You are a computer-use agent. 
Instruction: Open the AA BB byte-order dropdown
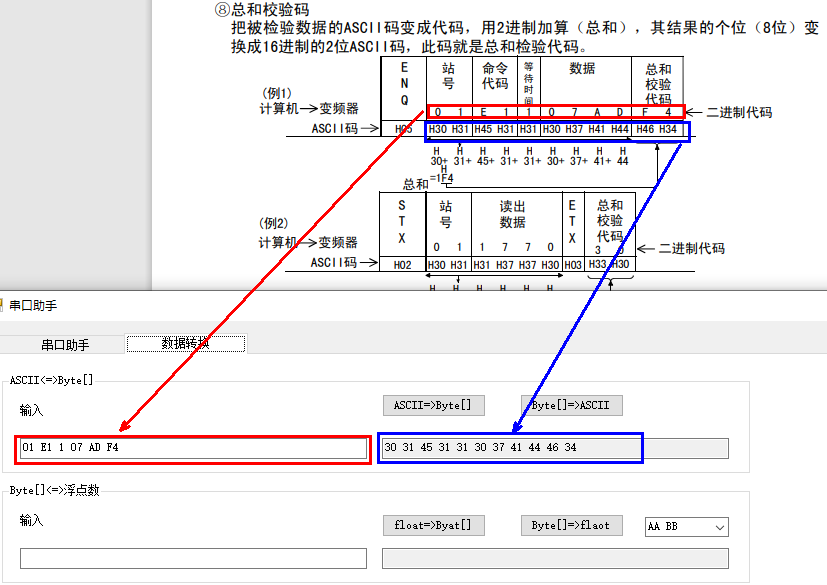[x=686, y=526]
